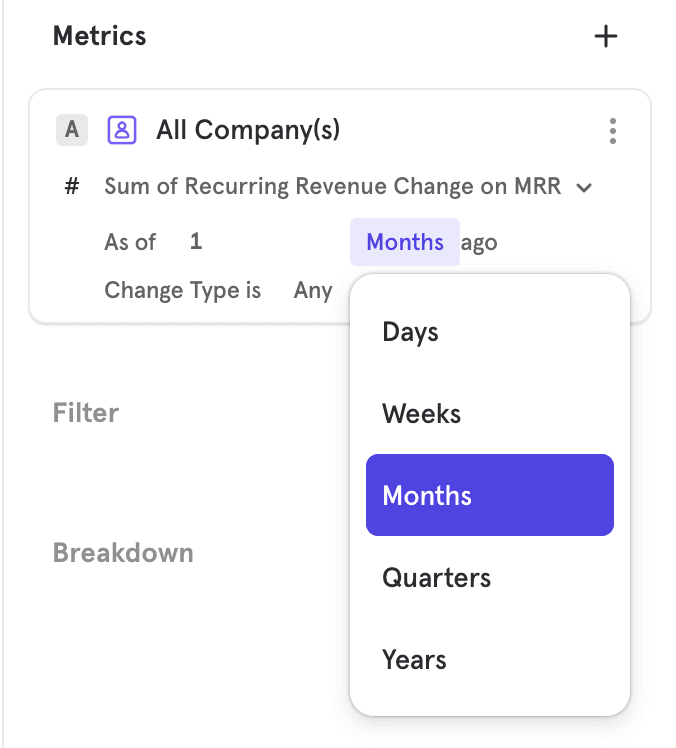Add a new metric with plus icon
This screenshot has width=676, height=748.
(x=606, y=37)
